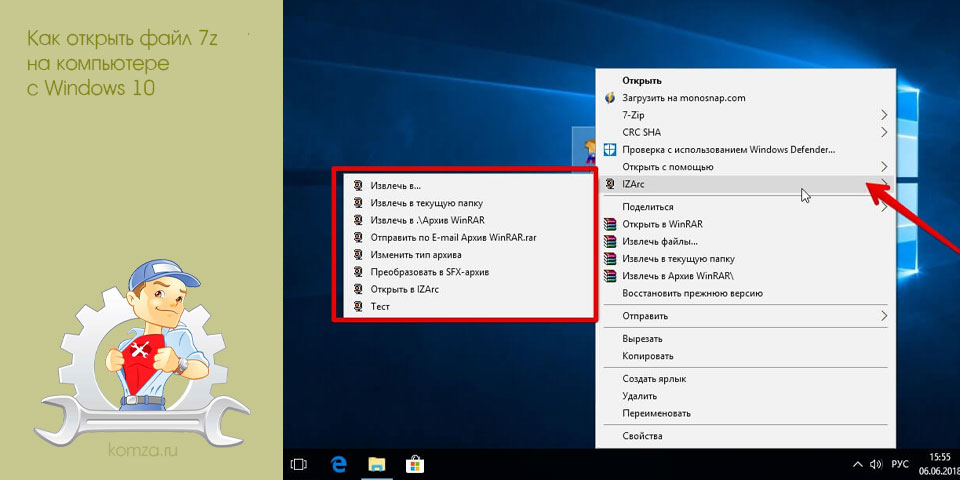This screenshot has height=480, width=960.
Task: Launch Microsoft Edge from the taskbar
Action: click(x=339, y=464)
